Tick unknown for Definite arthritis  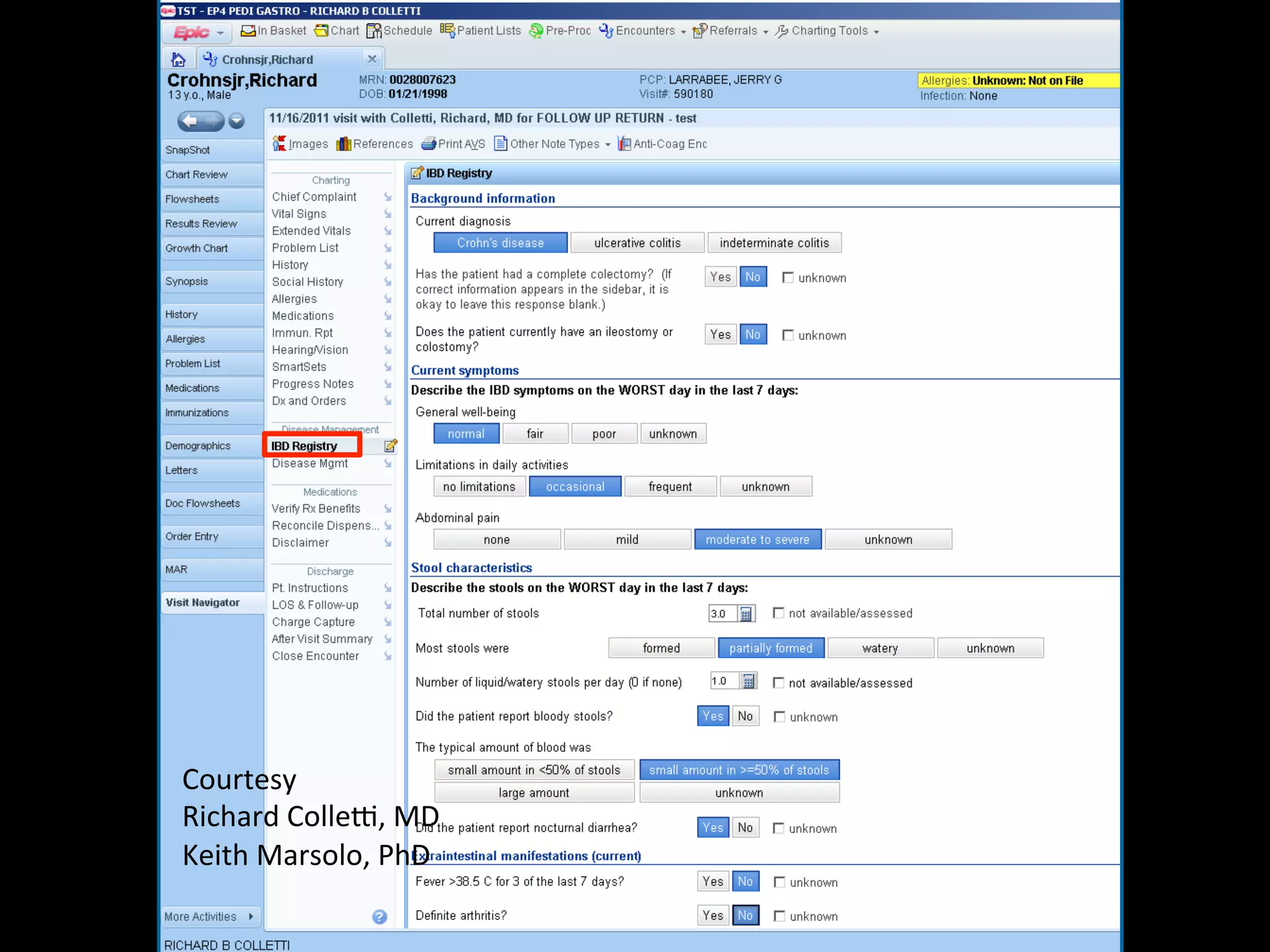(x=779, y=916)
